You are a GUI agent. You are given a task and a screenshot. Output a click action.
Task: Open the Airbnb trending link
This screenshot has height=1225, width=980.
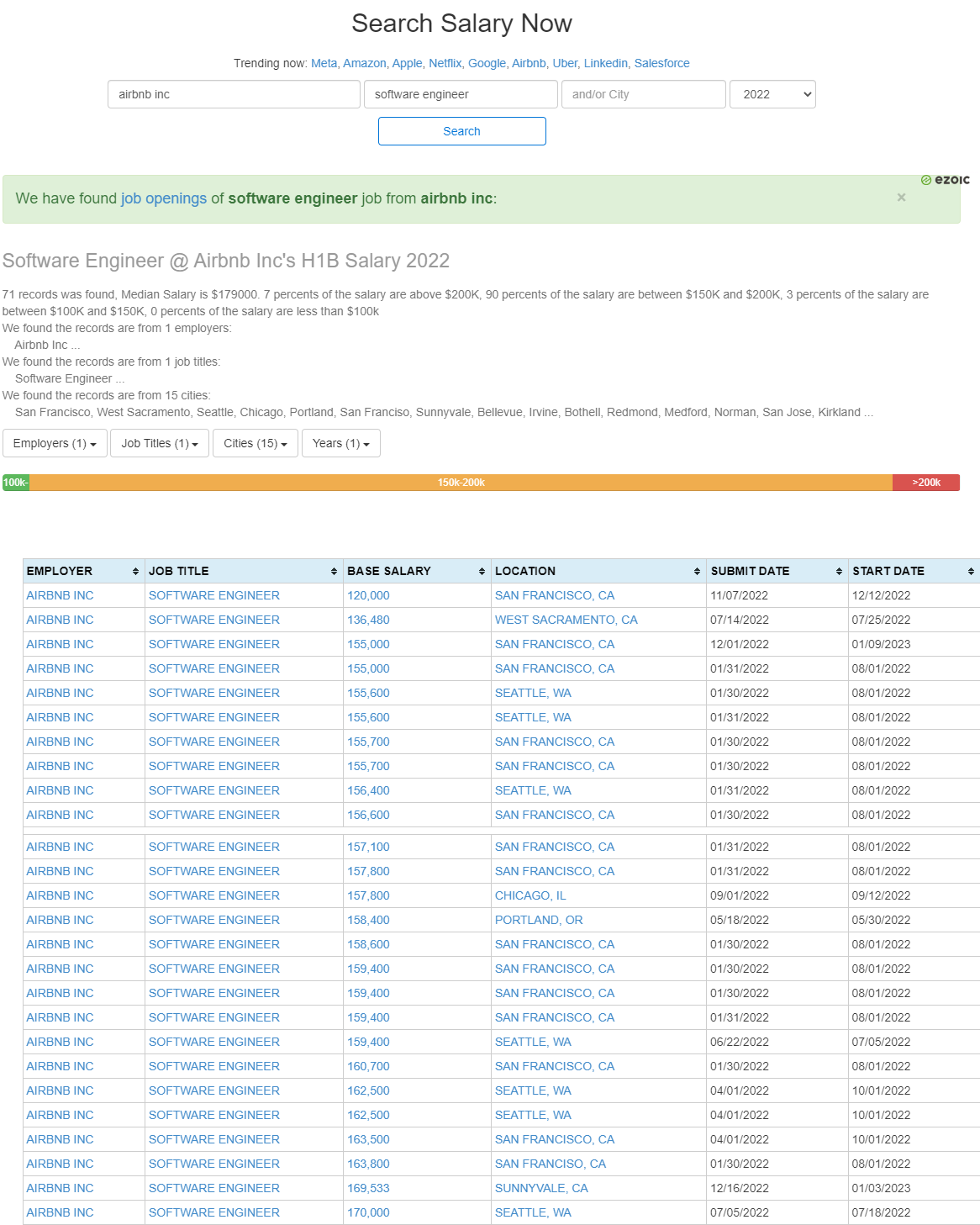[x=529, y=63]
